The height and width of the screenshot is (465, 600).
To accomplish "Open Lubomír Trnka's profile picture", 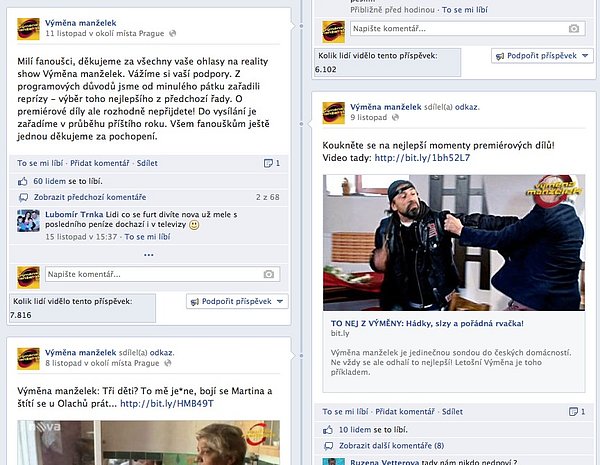I will click(x=28, y=221).
